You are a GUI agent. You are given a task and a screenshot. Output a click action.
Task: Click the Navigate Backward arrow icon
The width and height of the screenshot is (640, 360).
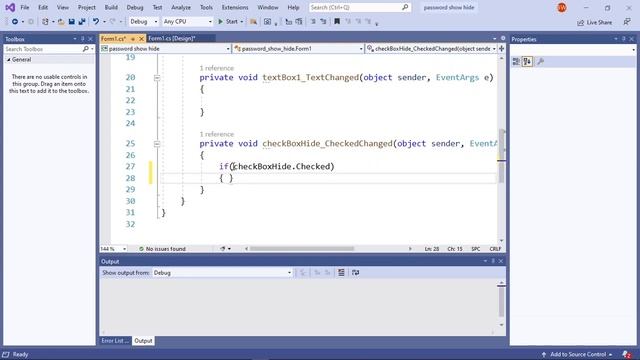(x=15, y=22)
